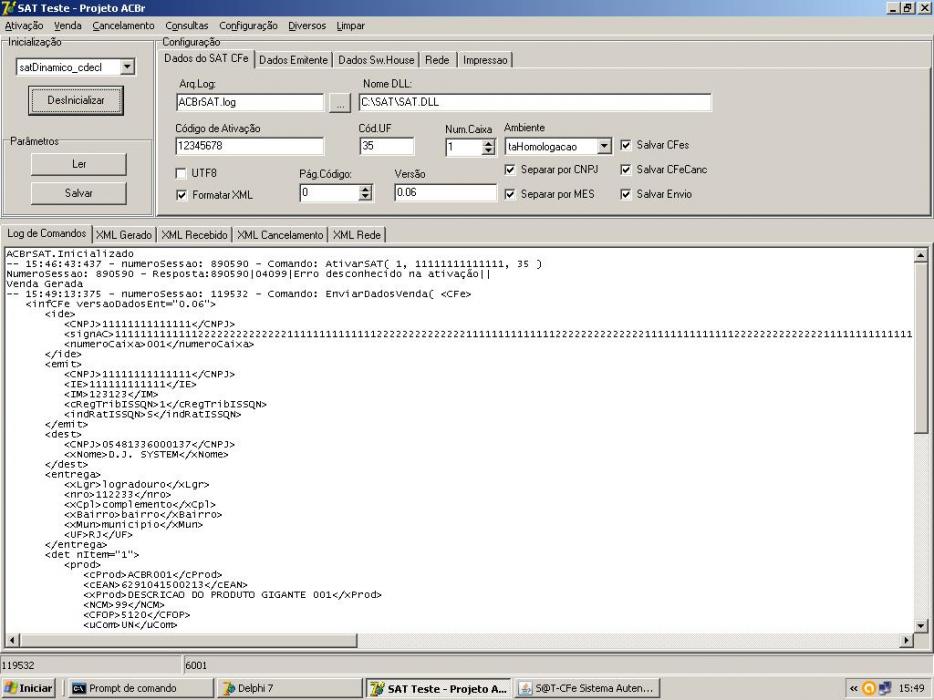This screenshot has height=700, width=934.
Task: Toggle the Salvar Envio checkbox
Action: click(625, 194)
